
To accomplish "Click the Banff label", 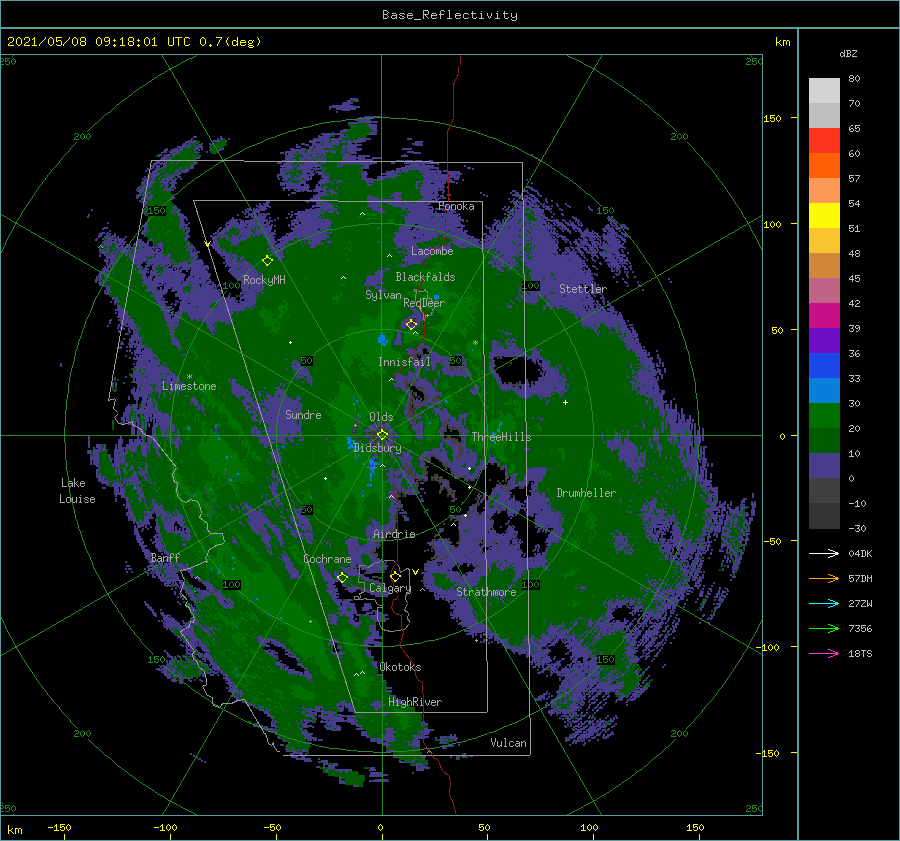I will [165, 558].
